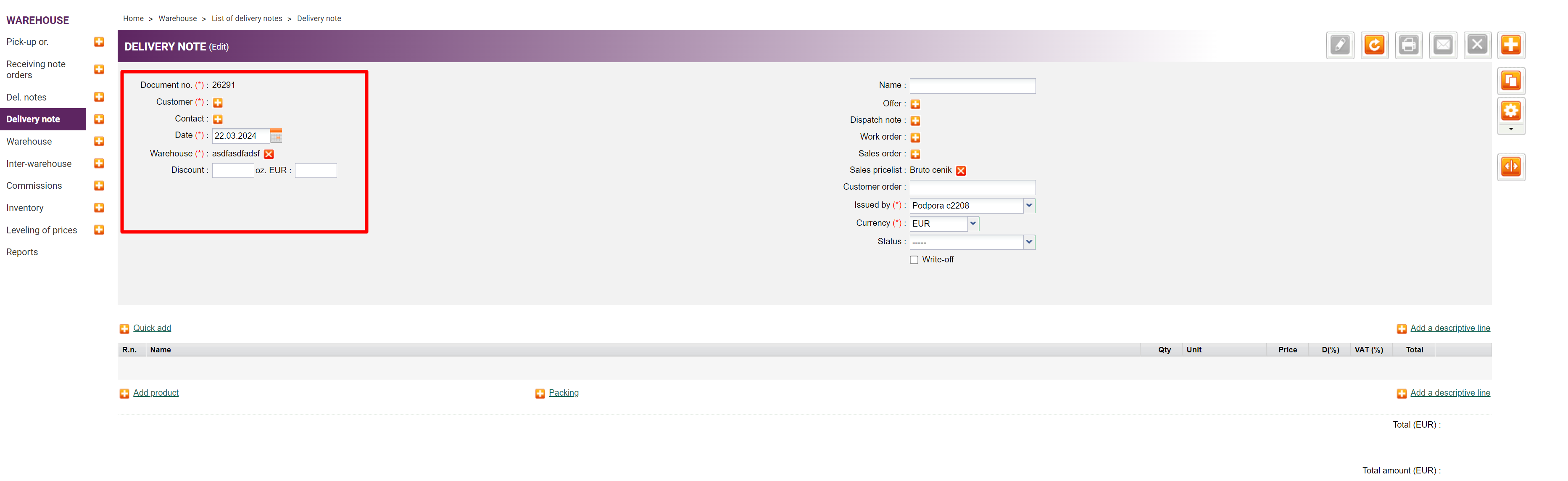Click the Packing link

click(563, 393)
